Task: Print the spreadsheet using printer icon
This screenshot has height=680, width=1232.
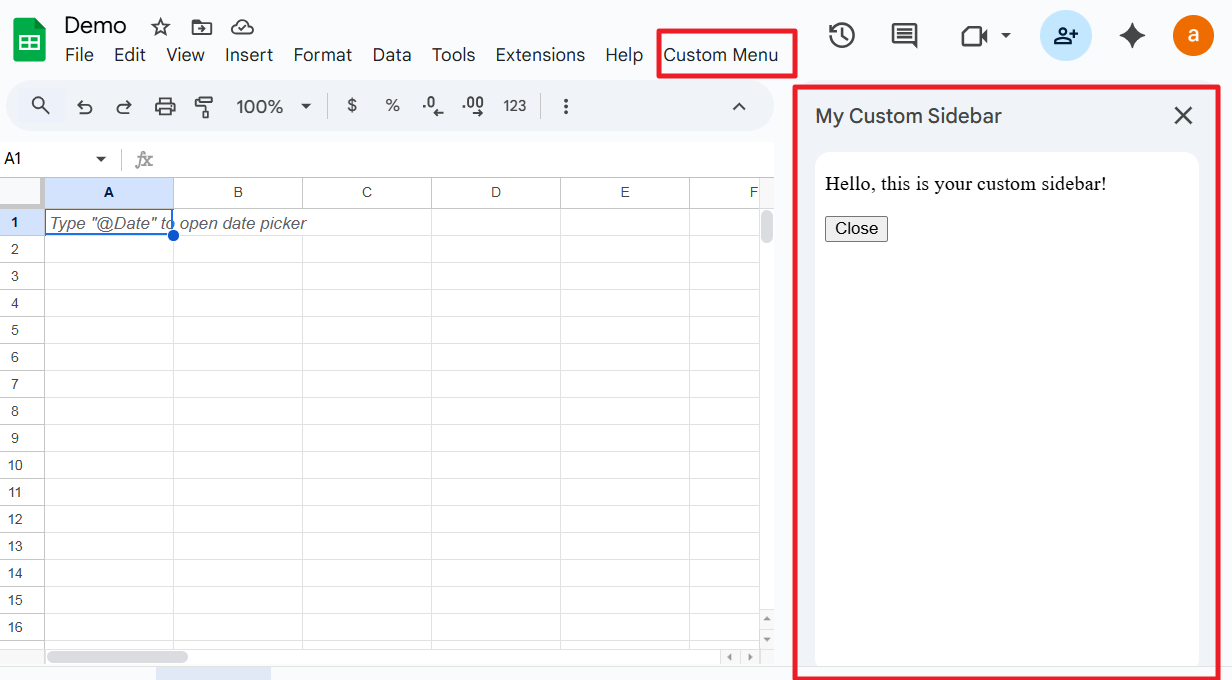Action: point(165,107)
